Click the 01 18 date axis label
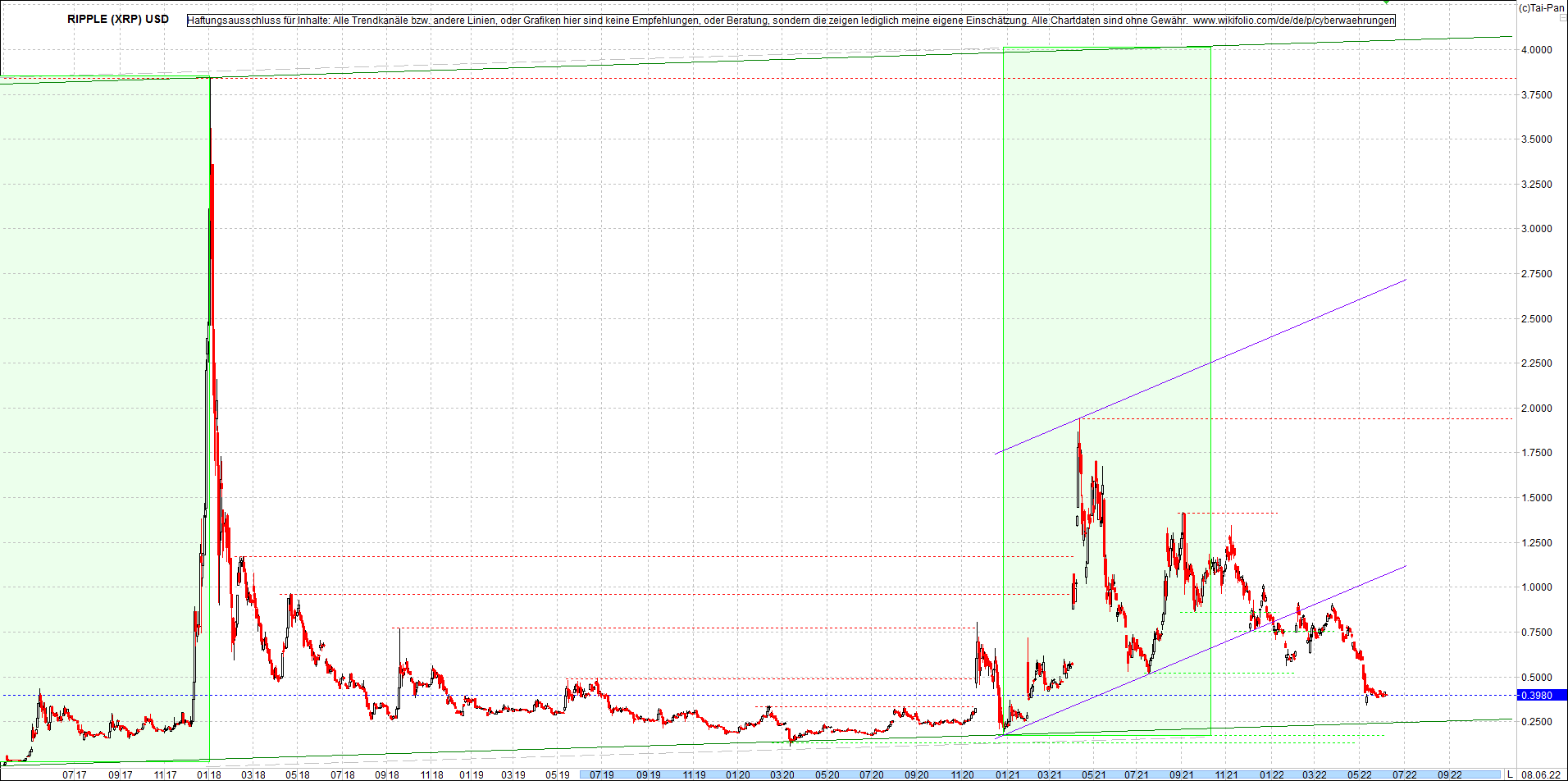 coord(209,774)
